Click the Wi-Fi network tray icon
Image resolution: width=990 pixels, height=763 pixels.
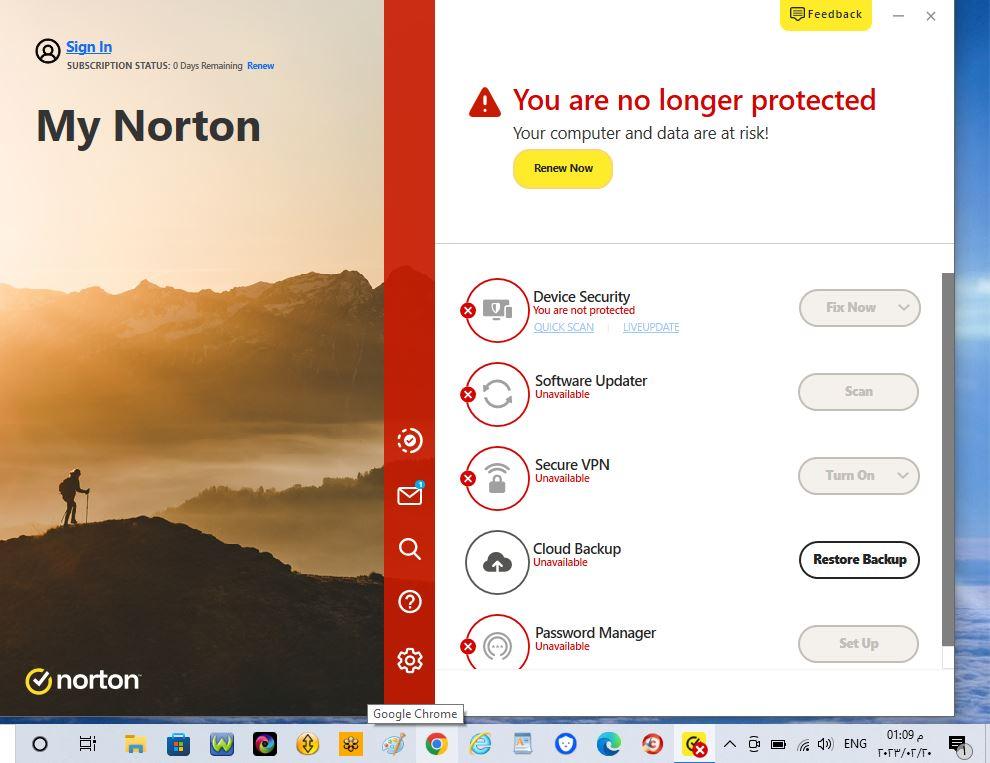point(803,745)
